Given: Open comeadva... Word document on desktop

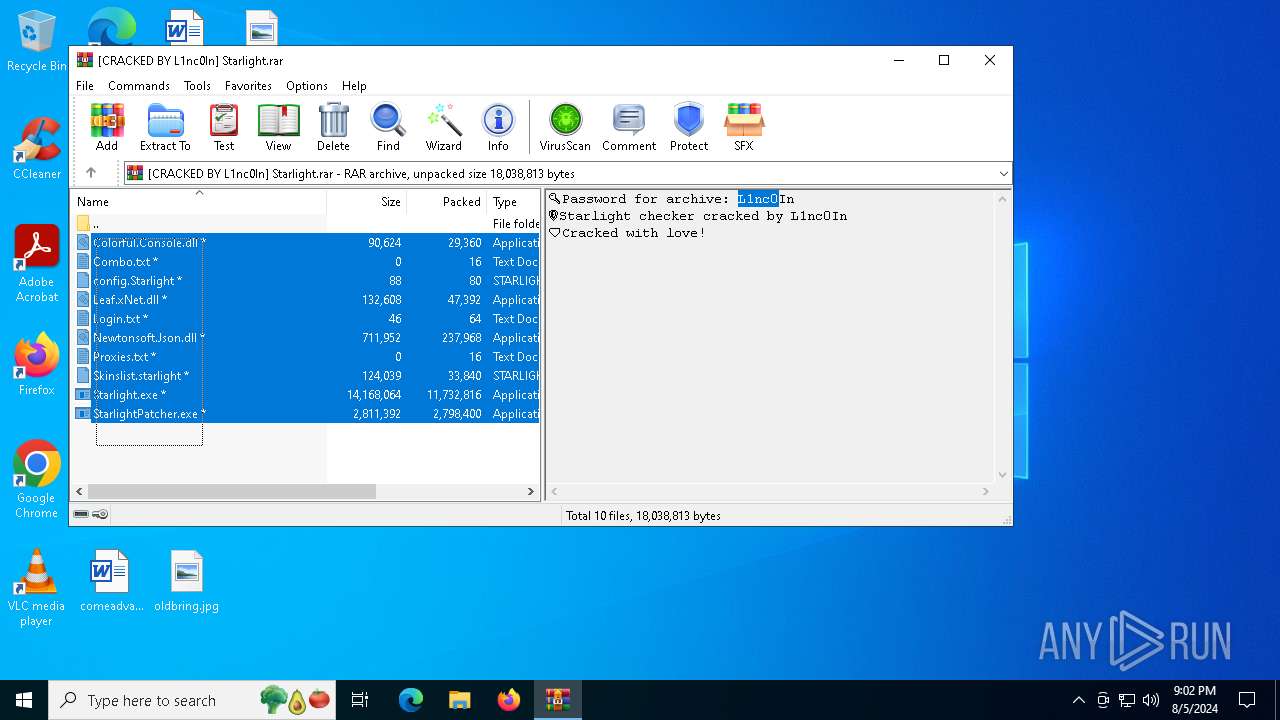Looking at the screenshot, I should tap(111, 581).
